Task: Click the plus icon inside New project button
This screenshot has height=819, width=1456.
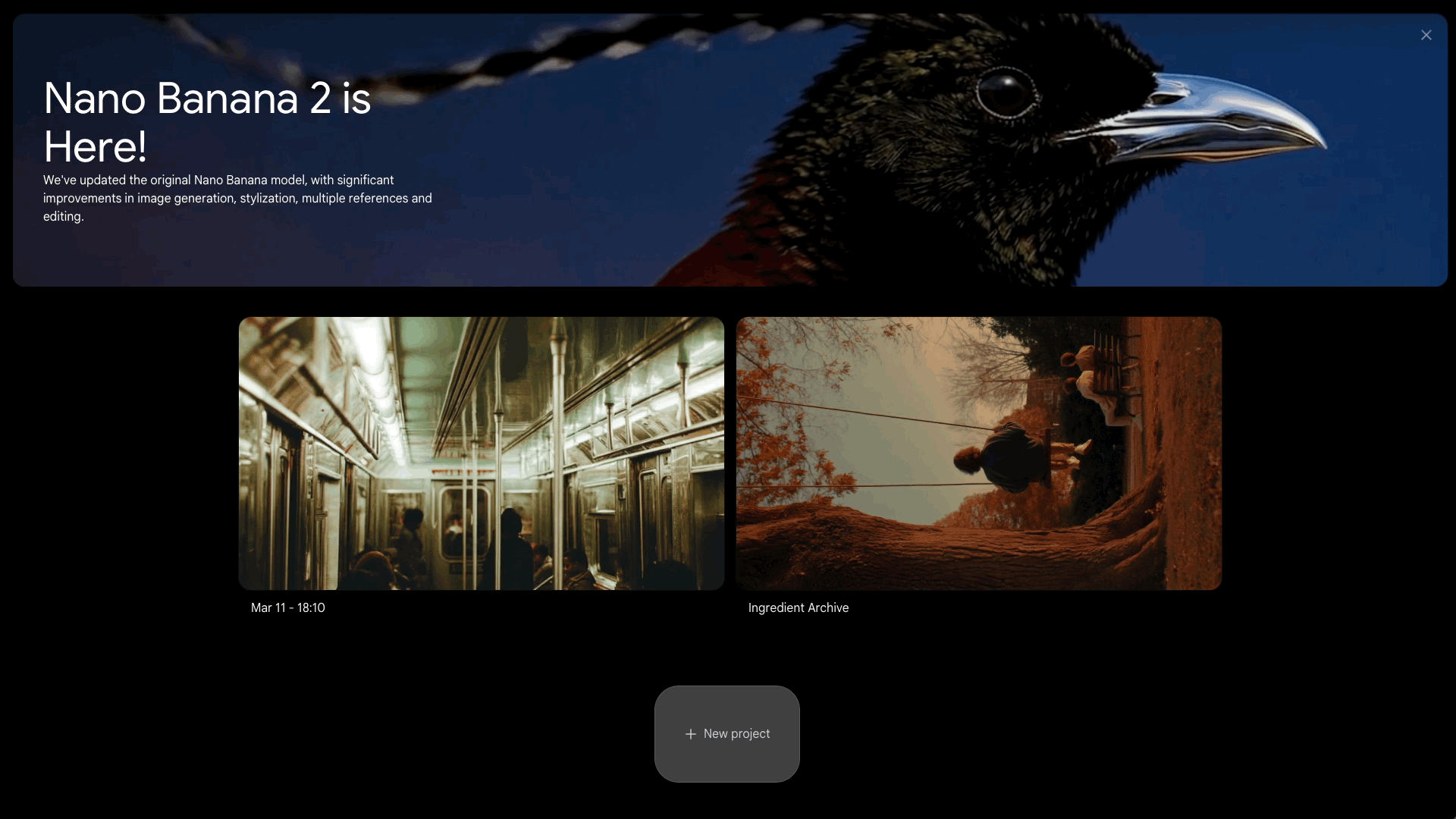Action: [691, 734]
